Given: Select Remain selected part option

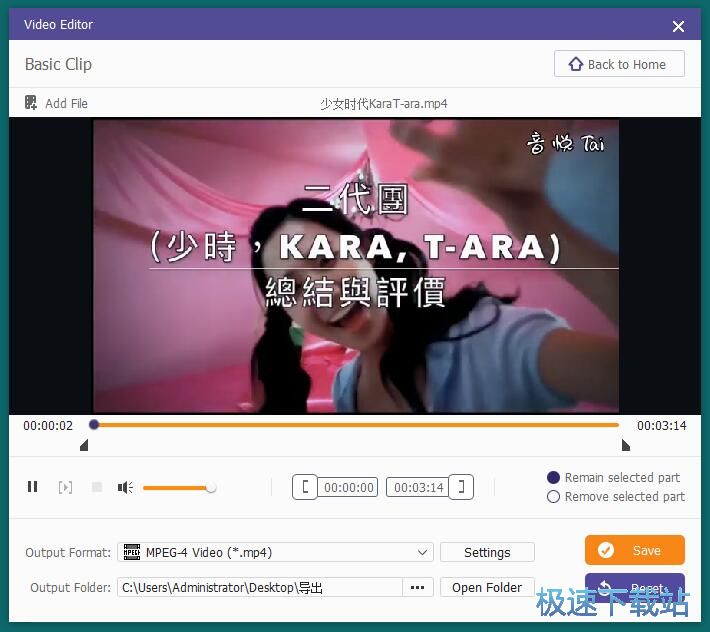Looking at the screenshot, I should click(x=614, y=478).
